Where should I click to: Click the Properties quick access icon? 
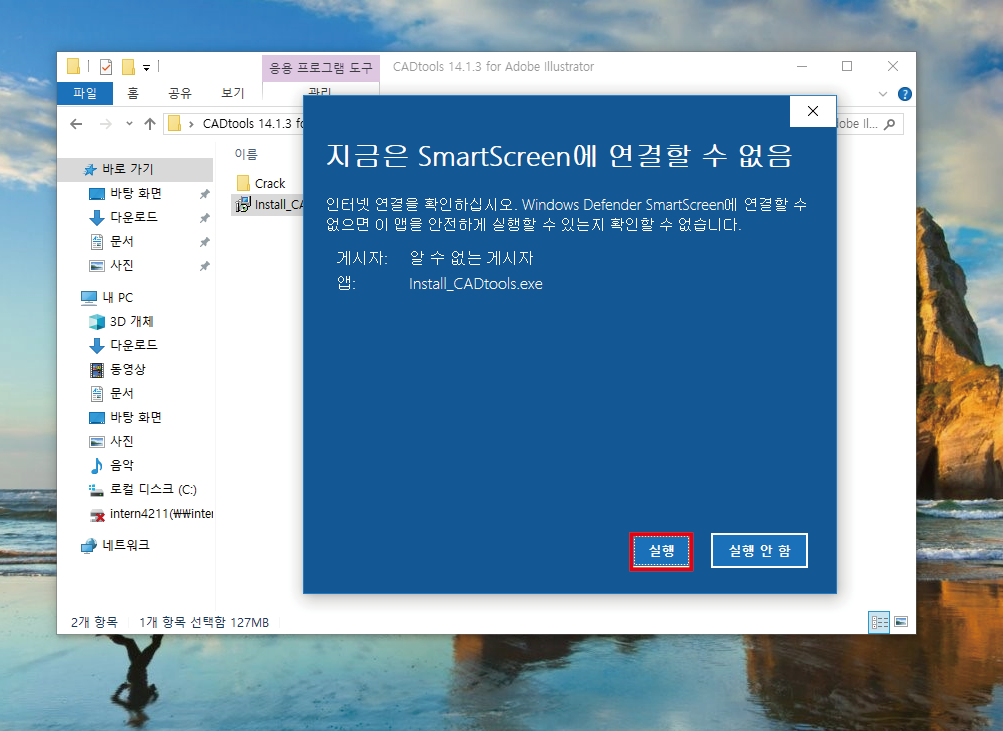pos(106,67)
